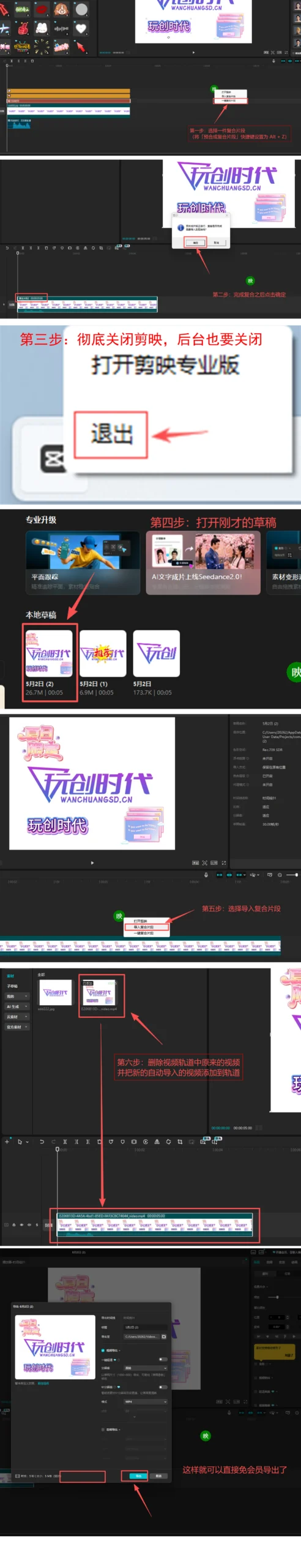The image size is (301, 1568).
Task: Play the preview in step-five player
Action: pyautogui.click(x=92, y=862)
